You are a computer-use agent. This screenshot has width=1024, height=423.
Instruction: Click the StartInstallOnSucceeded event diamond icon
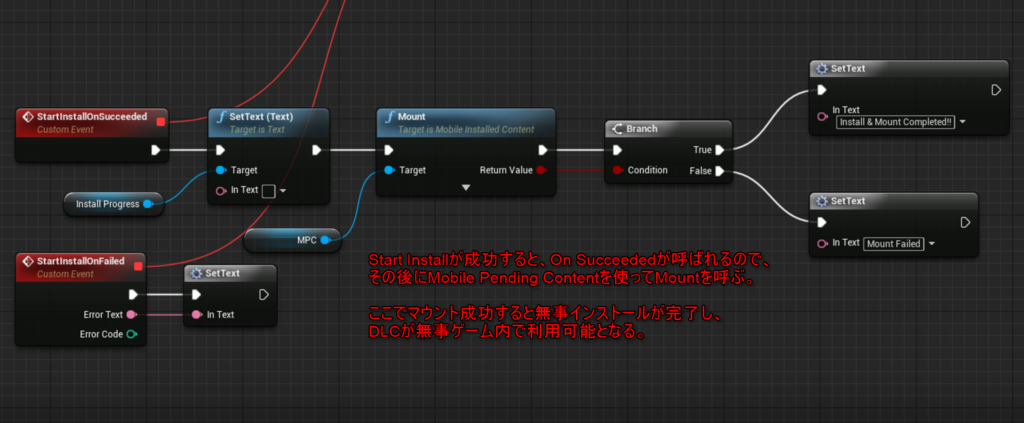[x=28, y=118]
